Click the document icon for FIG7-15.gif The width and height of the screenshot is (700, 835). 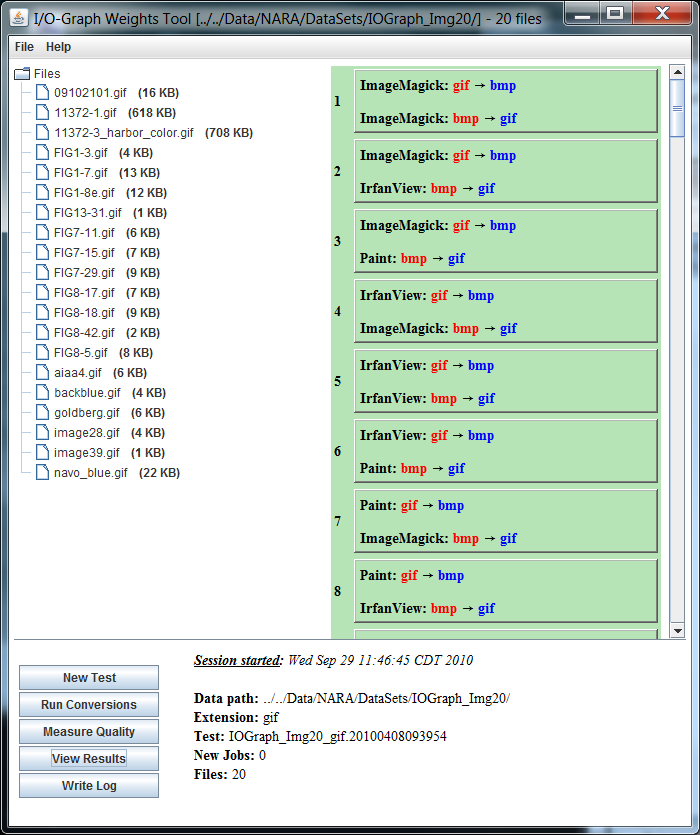43,252
